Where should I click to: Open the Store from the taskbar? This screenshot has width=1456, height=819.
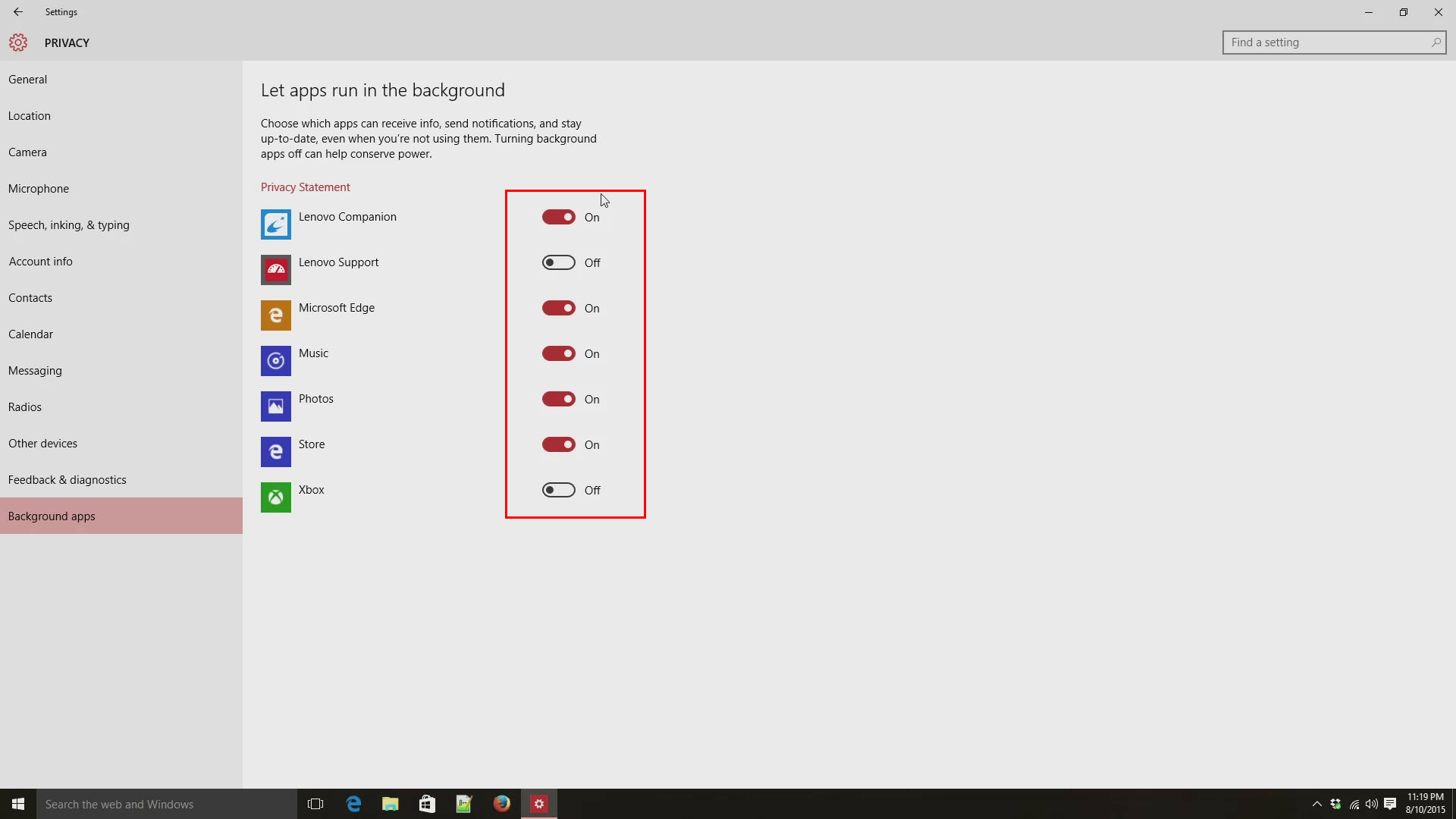tap(427, 804)
